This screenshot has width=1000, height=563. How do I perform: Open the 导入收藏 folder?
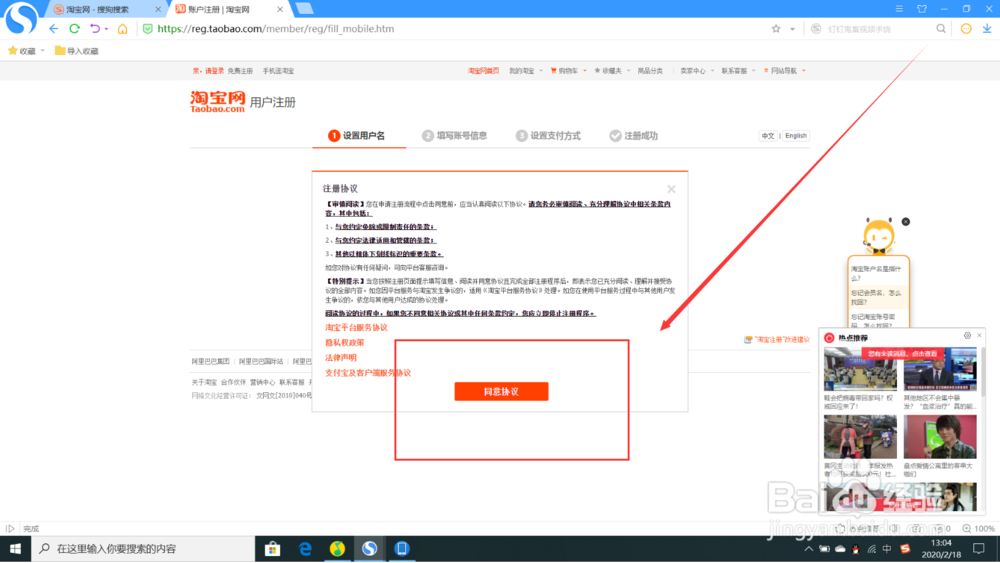click(x=77, y=51)
